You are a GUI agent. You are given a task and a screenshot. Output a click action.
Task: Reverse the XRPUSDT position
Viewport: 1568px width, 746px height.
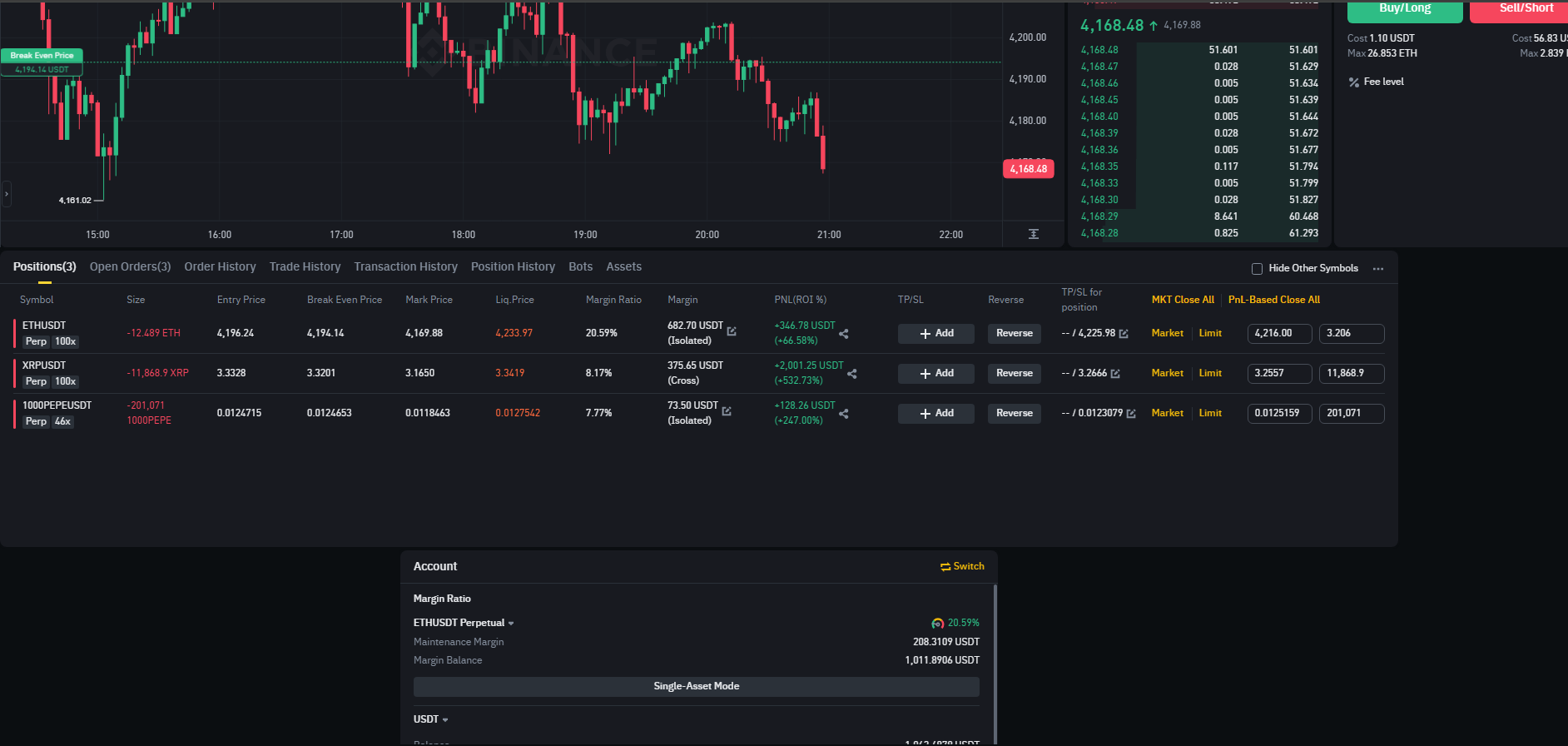click(x=1015, y=374)
